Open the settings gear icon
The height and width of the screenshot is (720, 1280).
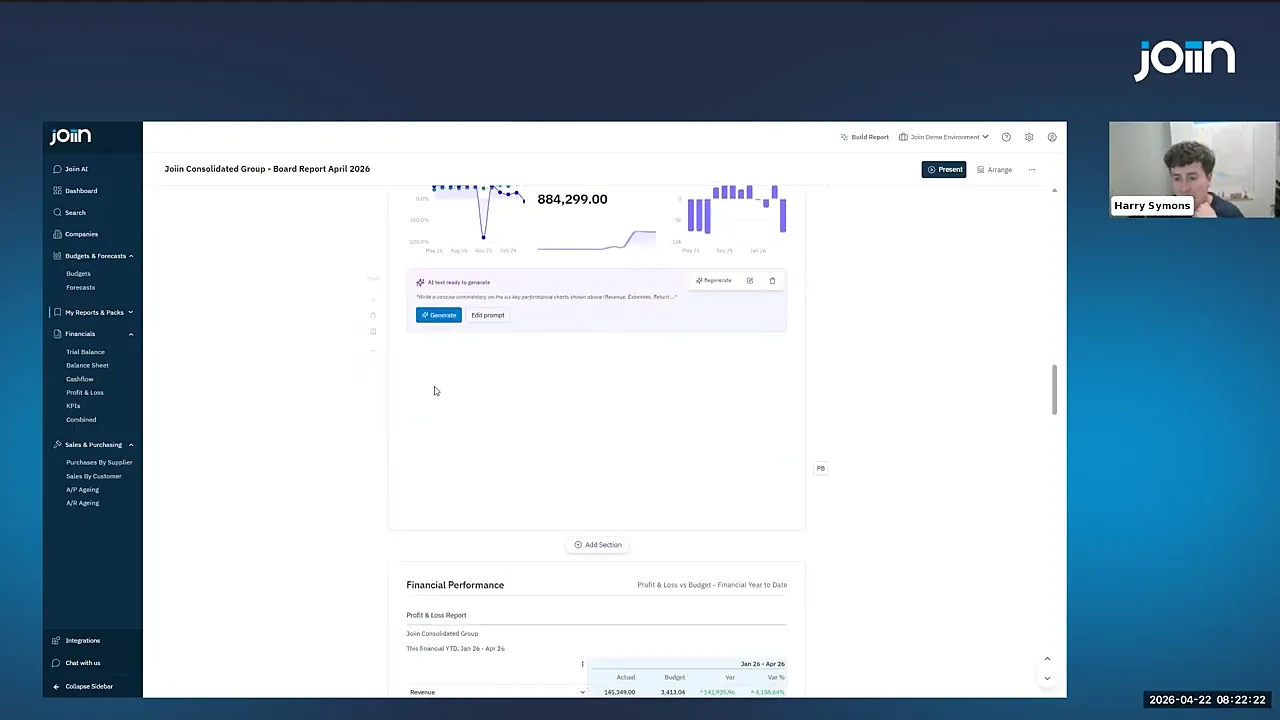pyautogui.click(x=1029, y=137)
